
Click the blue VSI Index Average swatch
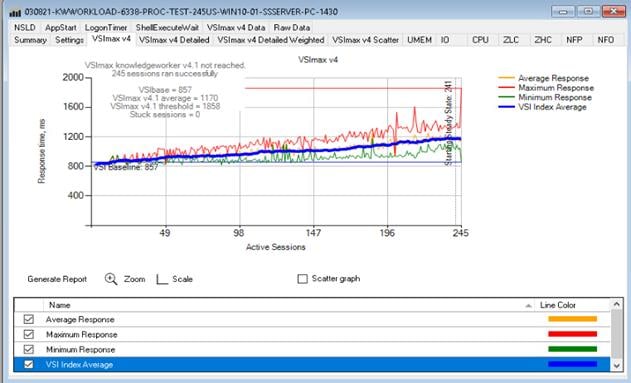(x=572, y=364)
